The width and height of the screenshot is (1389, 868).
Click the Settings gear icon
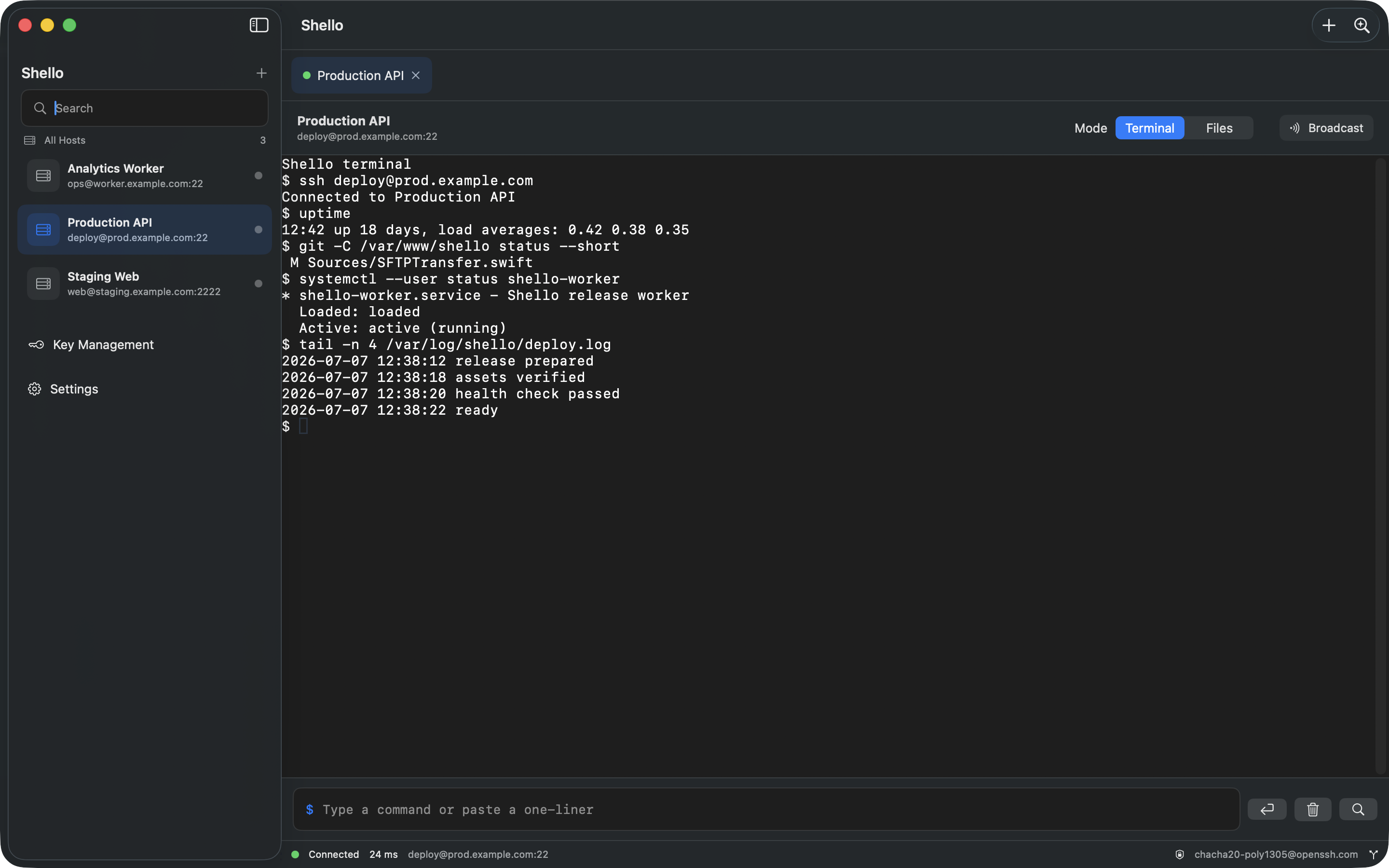(34, 389)
